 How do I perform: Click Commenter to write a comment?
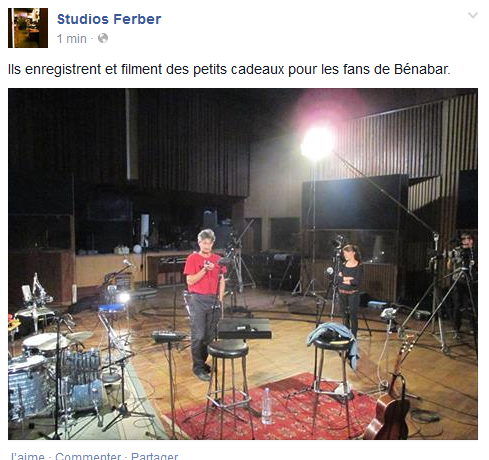click(x=88, y=456)
